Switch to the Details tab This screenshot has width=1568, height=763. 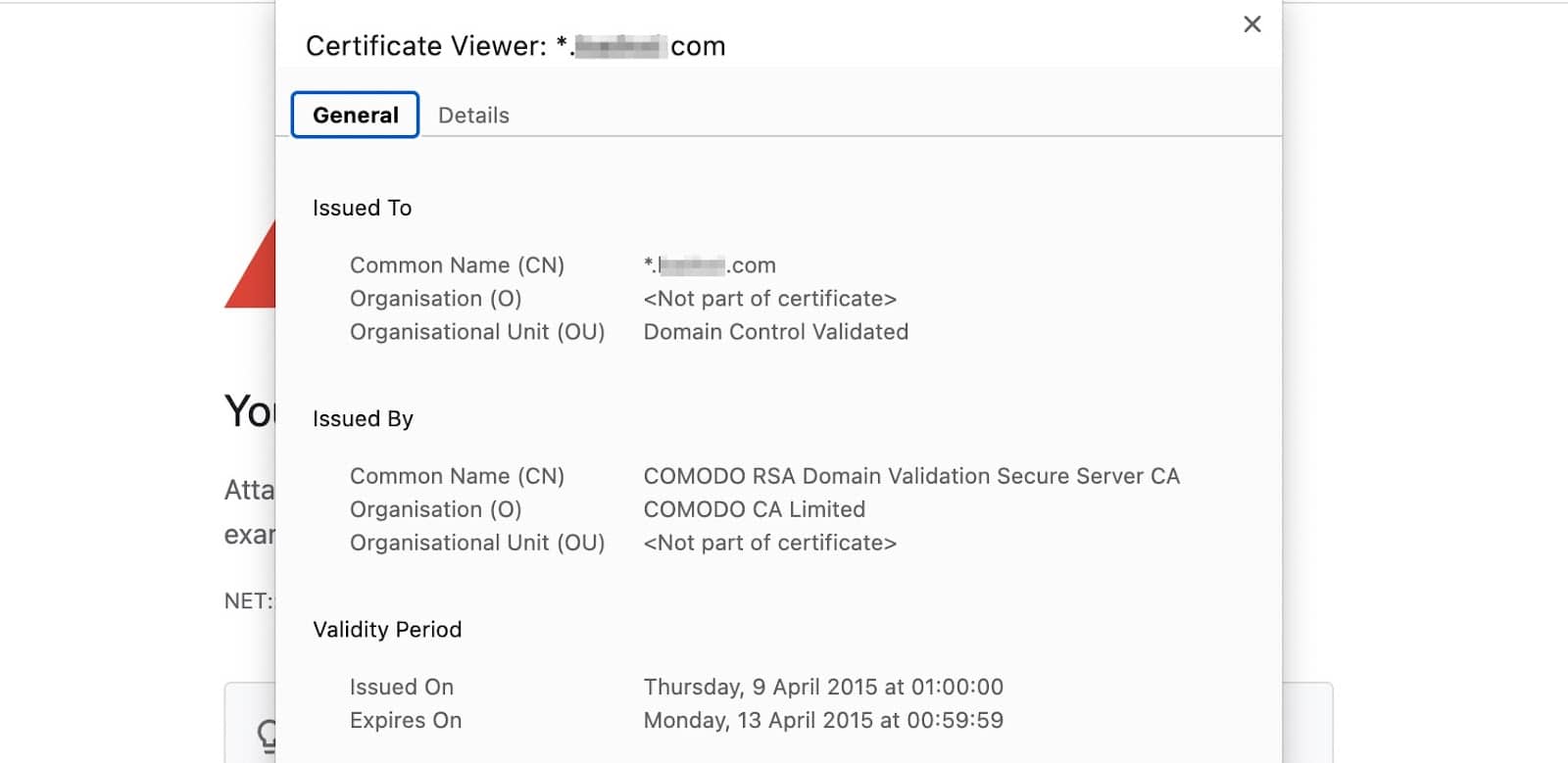473,116
